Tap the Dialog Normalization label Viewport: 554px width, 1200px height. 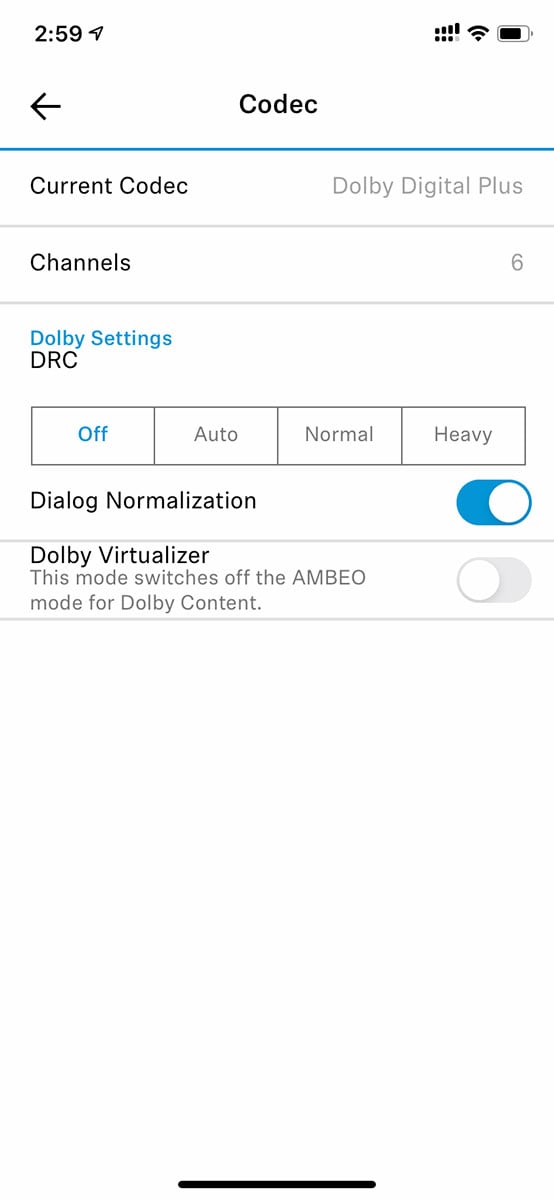pyautogui.click(x=143, y=500)
